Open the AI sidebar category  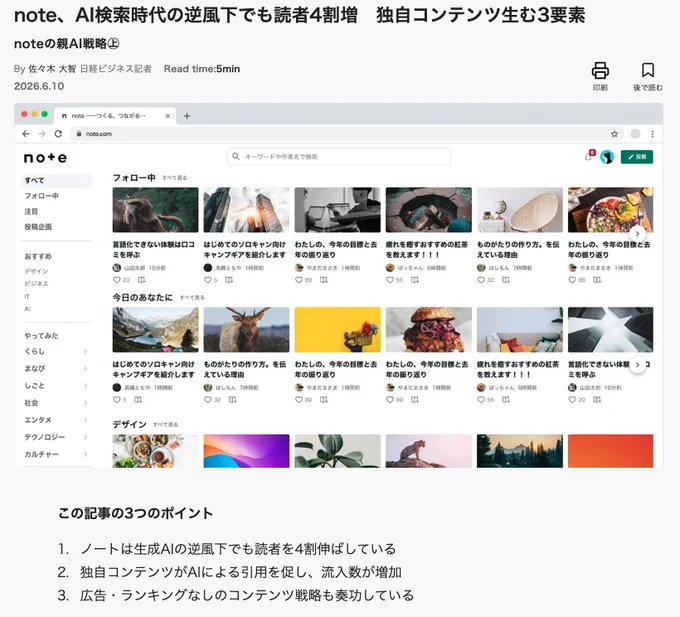coord(27,309)
